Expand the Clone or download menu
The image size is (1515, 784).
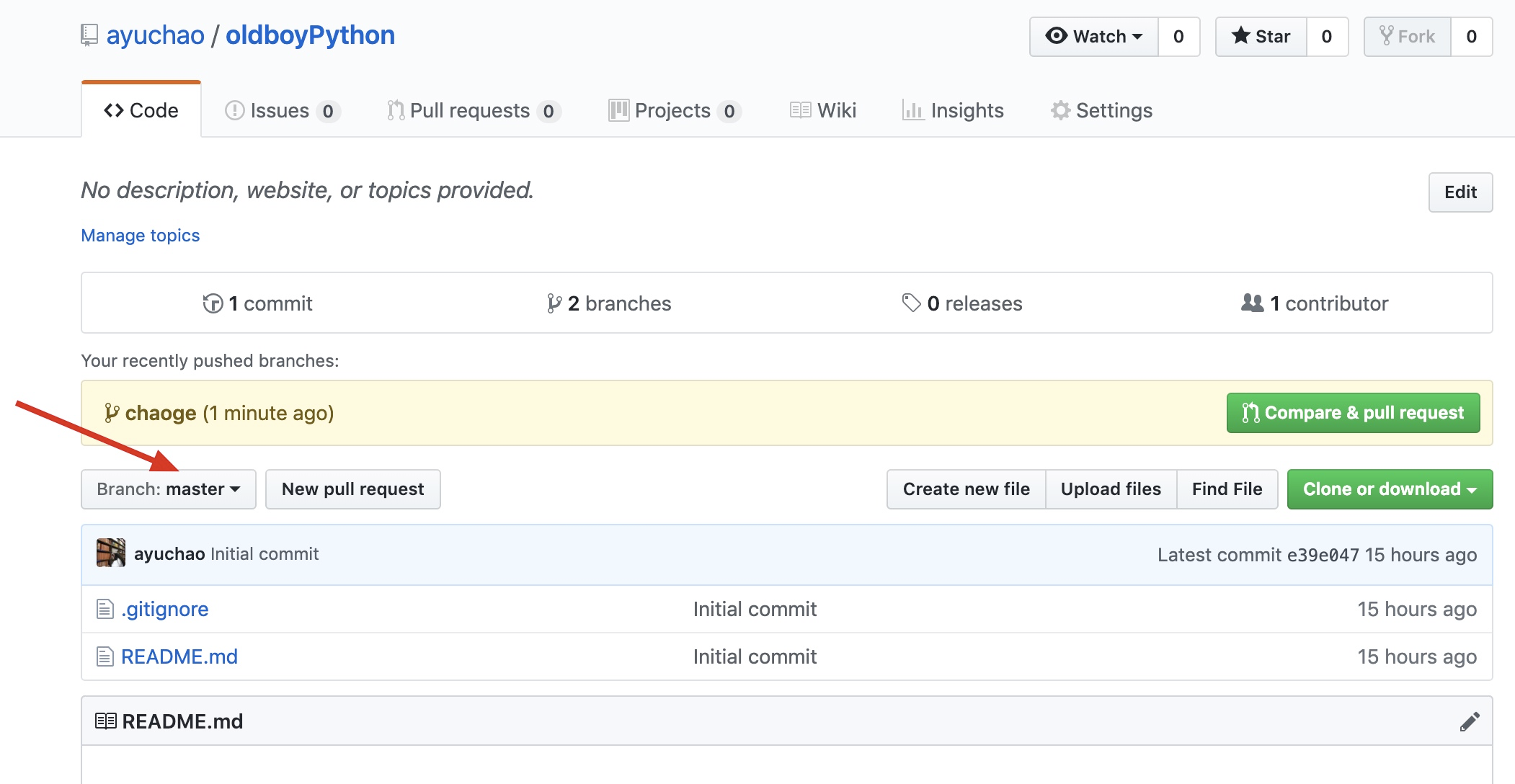click(x=1390, y=489)
